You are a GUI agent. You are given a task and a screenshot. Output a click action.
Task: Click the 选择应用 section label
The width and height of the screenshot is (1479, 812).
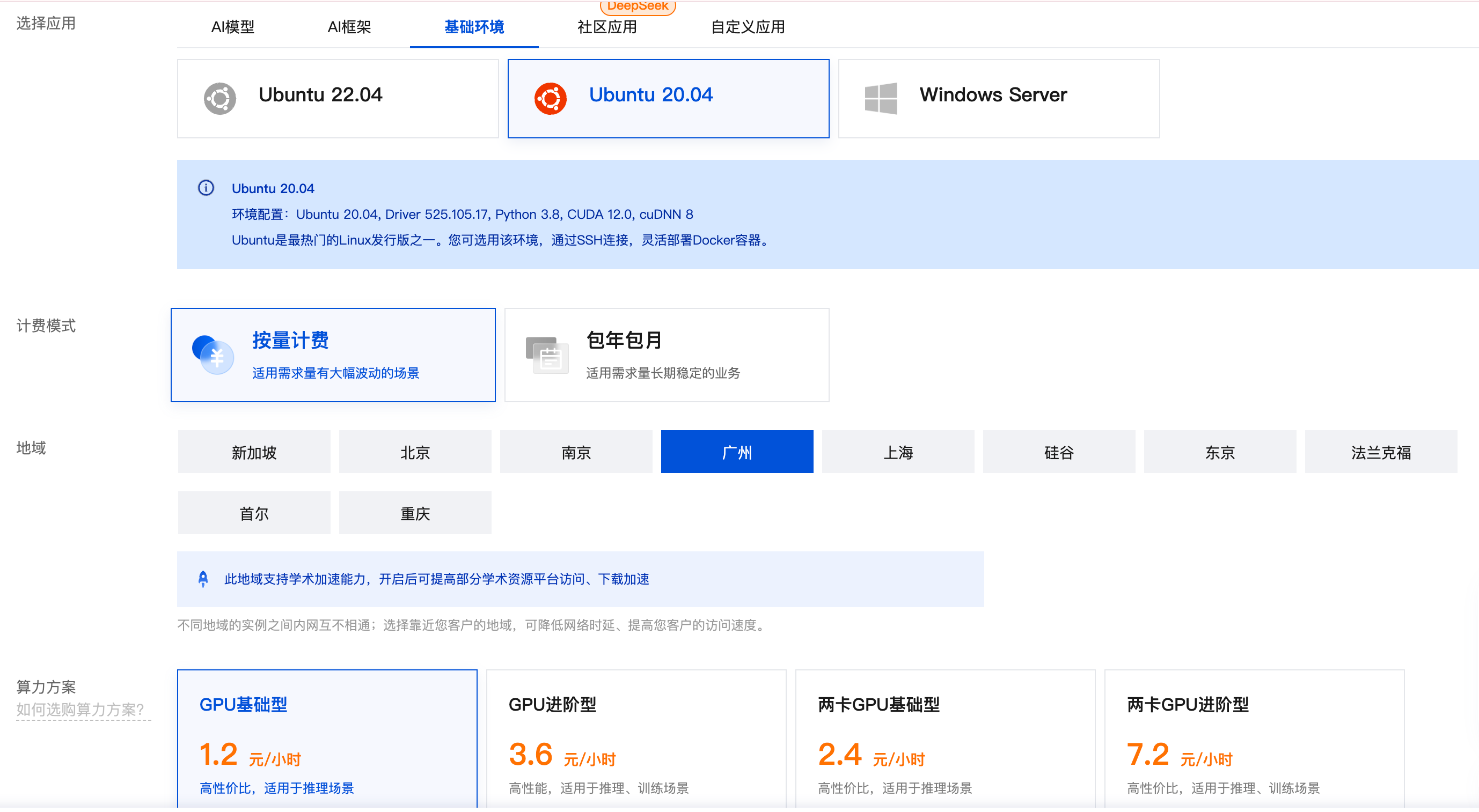(46, 23)
